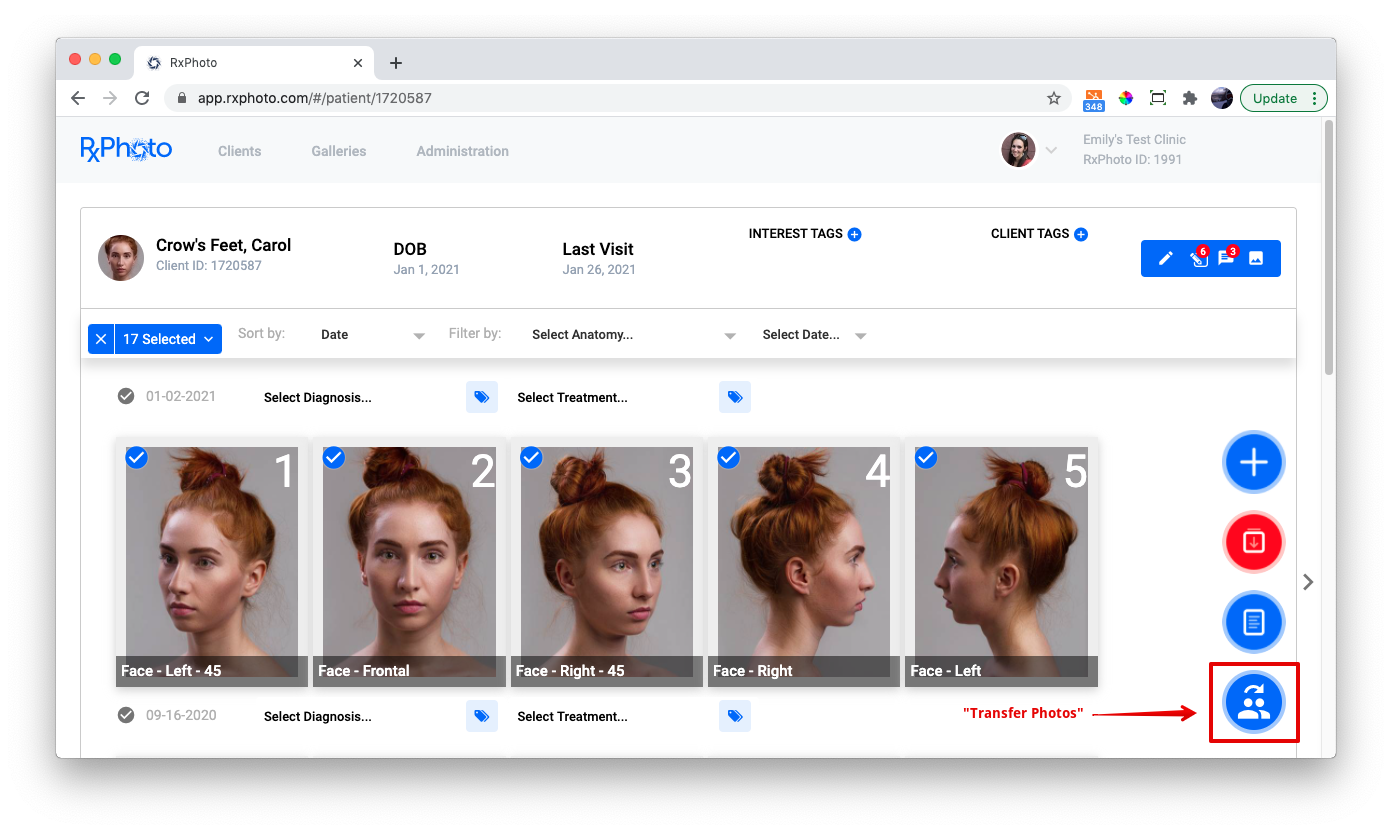Select the RxPhoto browser tab
This screenshot has height=832, width=1392.
click(x=255, y=63)
